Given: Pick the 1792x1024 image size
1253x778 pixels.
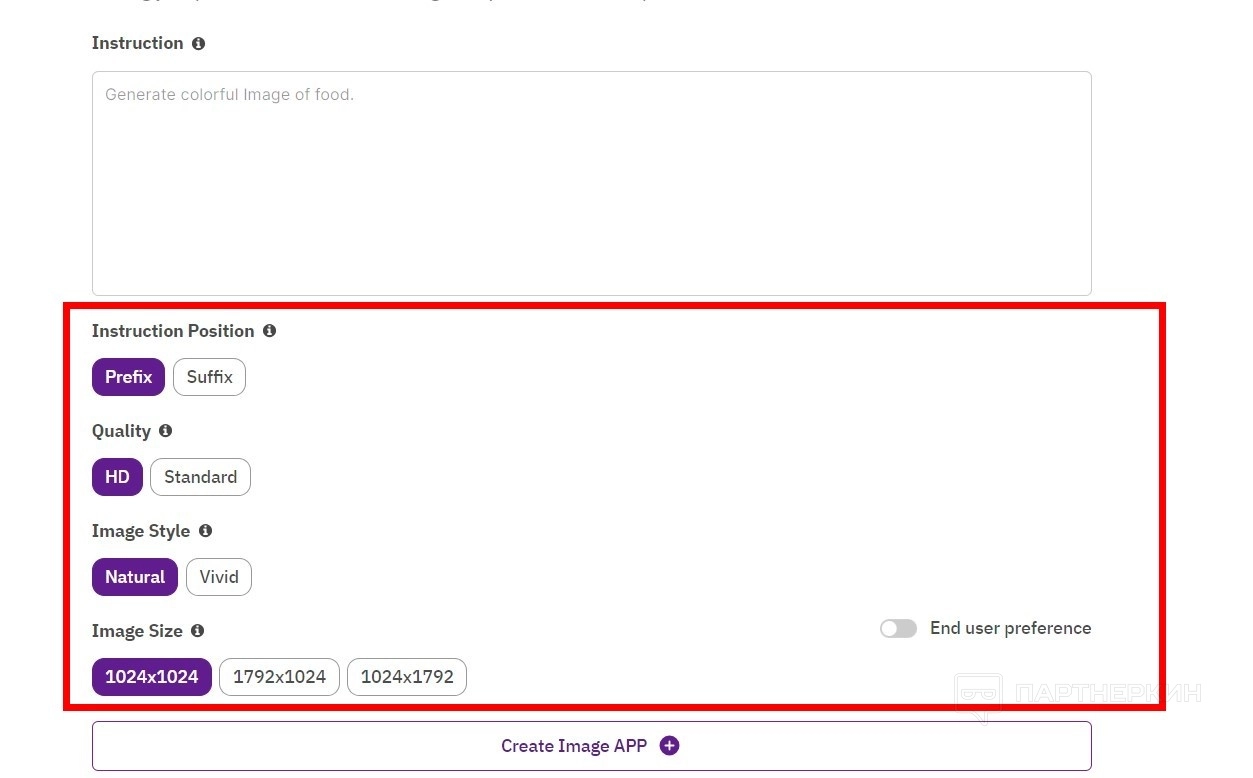Looking at the screenshot, I should 279,677.
